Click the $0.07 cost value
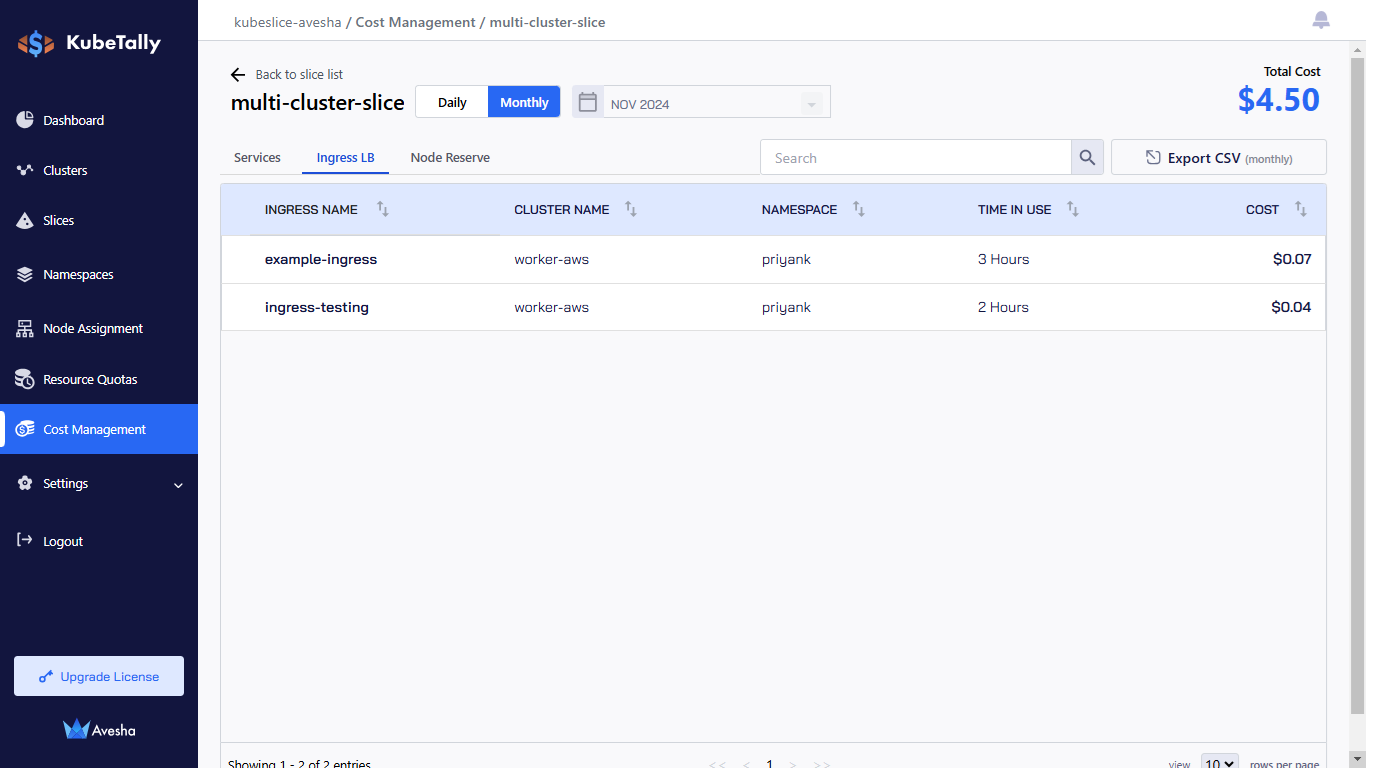1375x782 pixels. pyautogui.click(x=1292, y=259)
